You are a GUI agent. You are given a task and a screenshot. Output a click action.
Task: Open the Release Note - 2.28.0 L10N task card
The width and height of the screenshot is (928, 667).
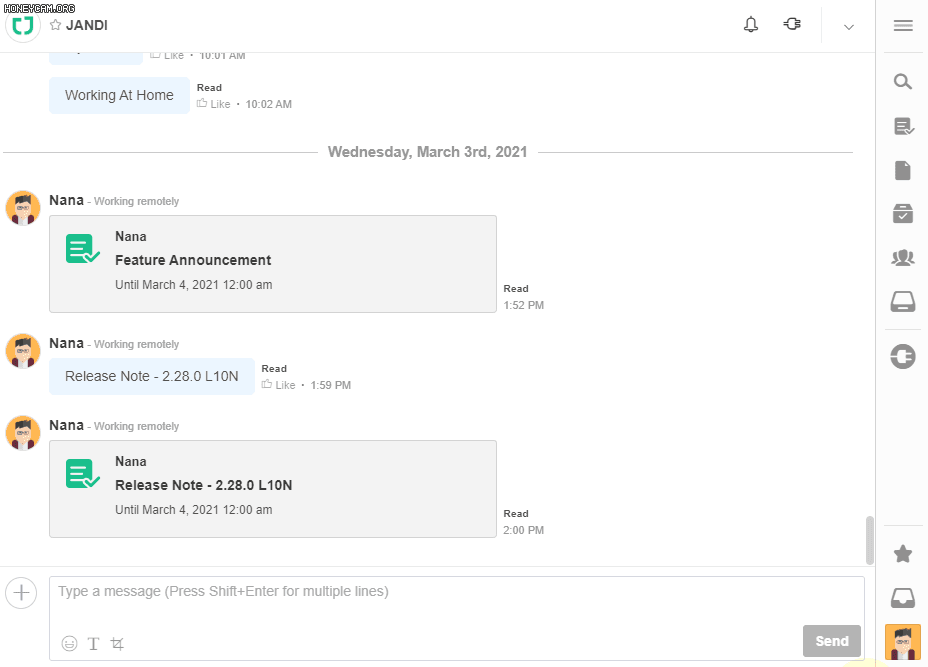click(273, 489)
